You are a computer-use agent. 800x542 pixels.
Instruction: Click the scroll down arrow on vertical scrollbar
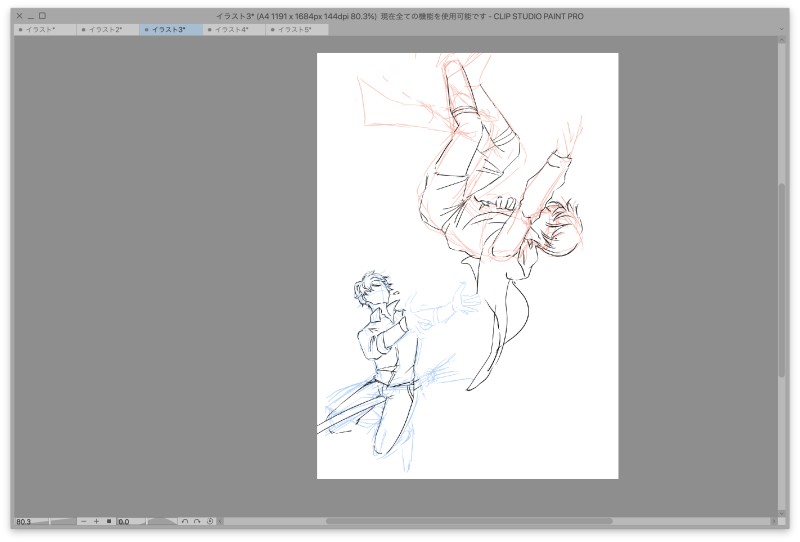click(x=781, y=513)
